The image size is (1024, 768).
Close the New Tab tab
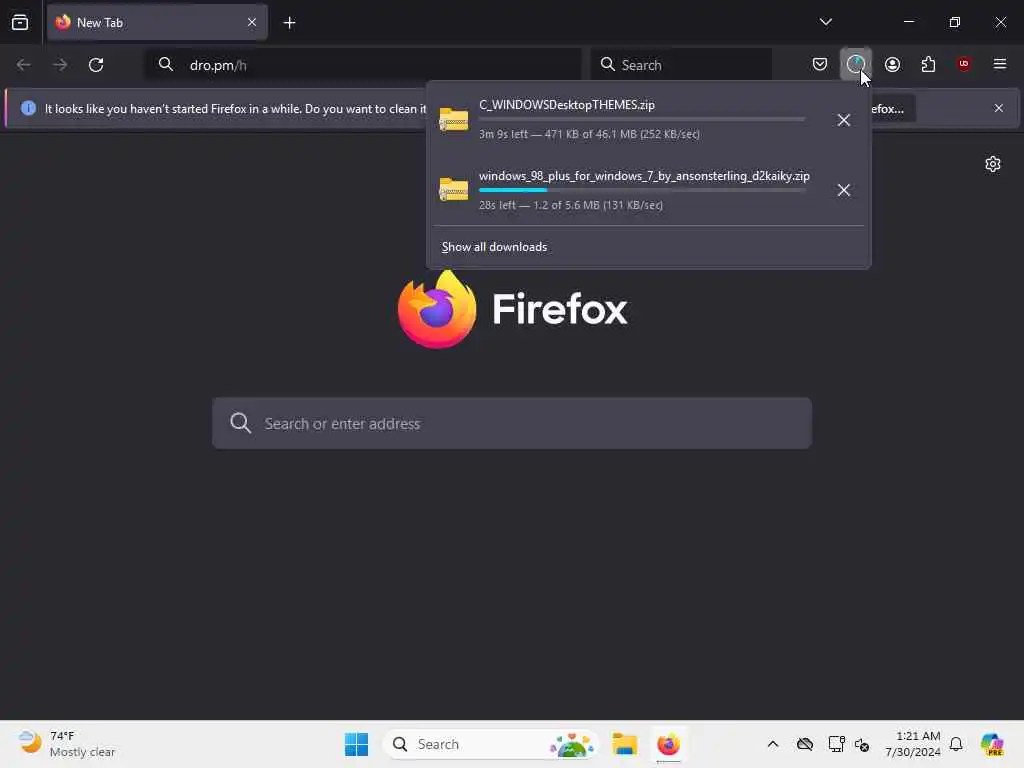[x=251, y=22]
